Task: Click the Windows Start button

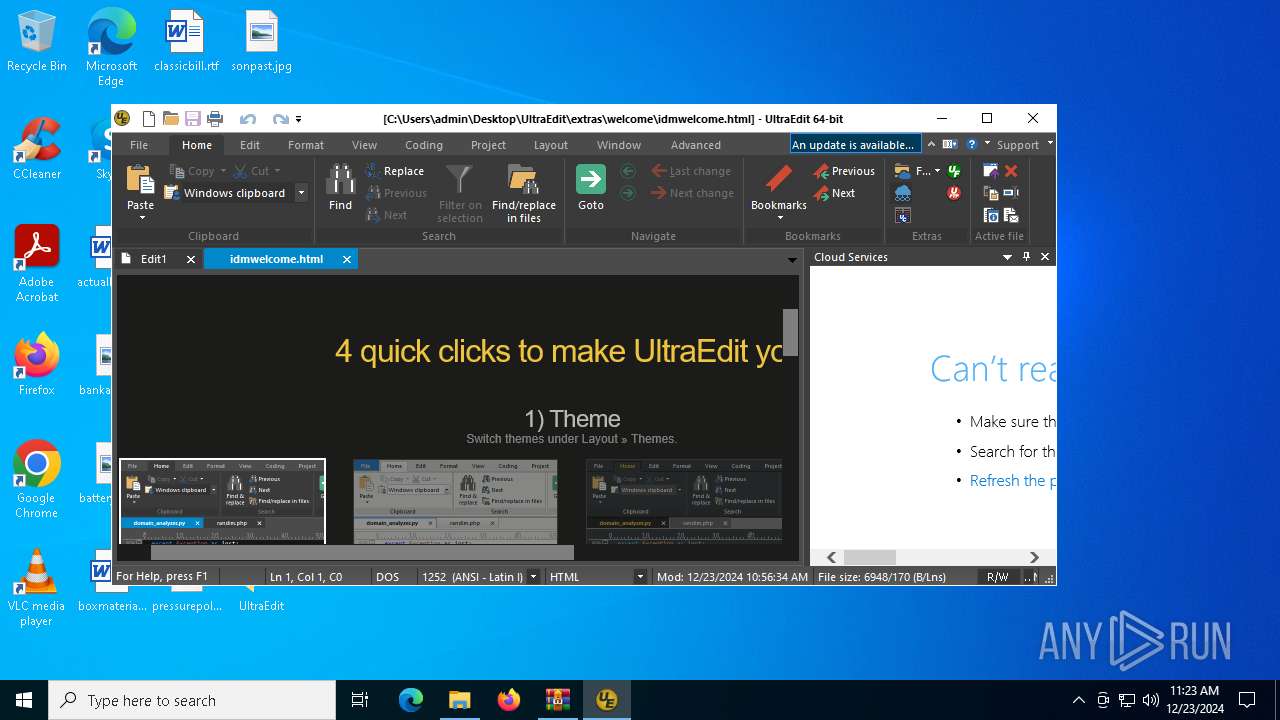Action: pos(24,700)
